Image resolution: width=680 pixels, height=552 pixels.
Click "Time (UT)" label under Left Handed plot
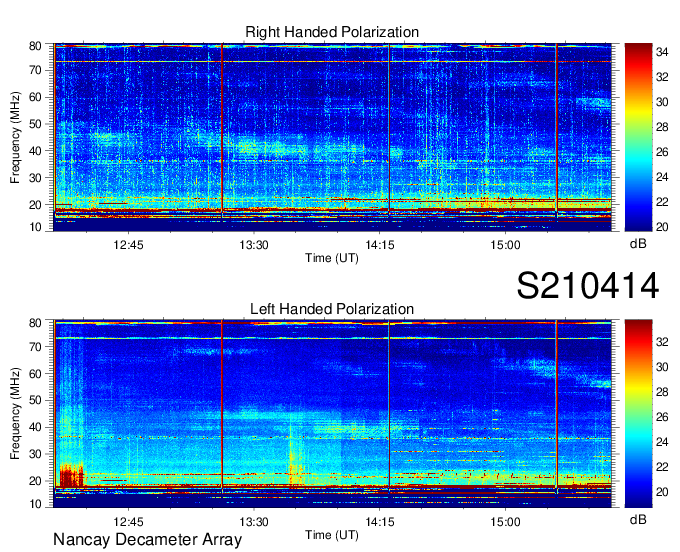(x=332, y=535)
